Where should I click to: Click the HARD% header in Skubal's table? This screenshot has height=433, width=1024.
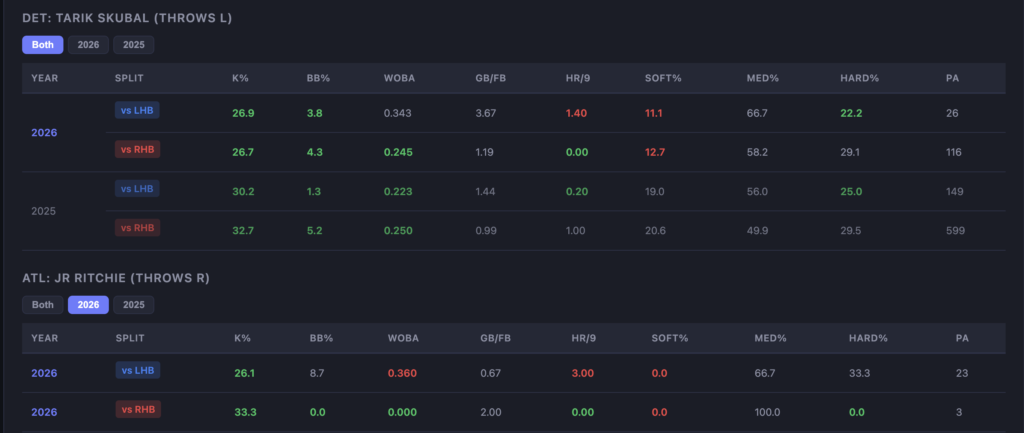(857, 77)
